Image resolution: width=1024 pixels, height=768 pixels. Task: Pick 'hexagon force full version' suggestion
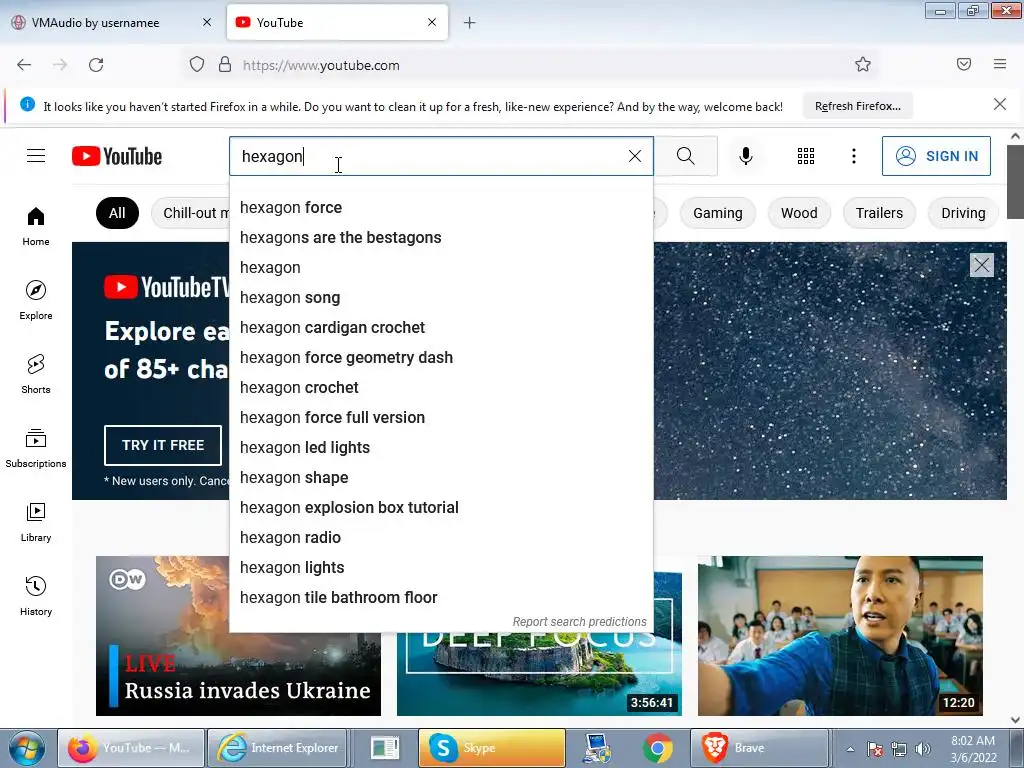441,418
